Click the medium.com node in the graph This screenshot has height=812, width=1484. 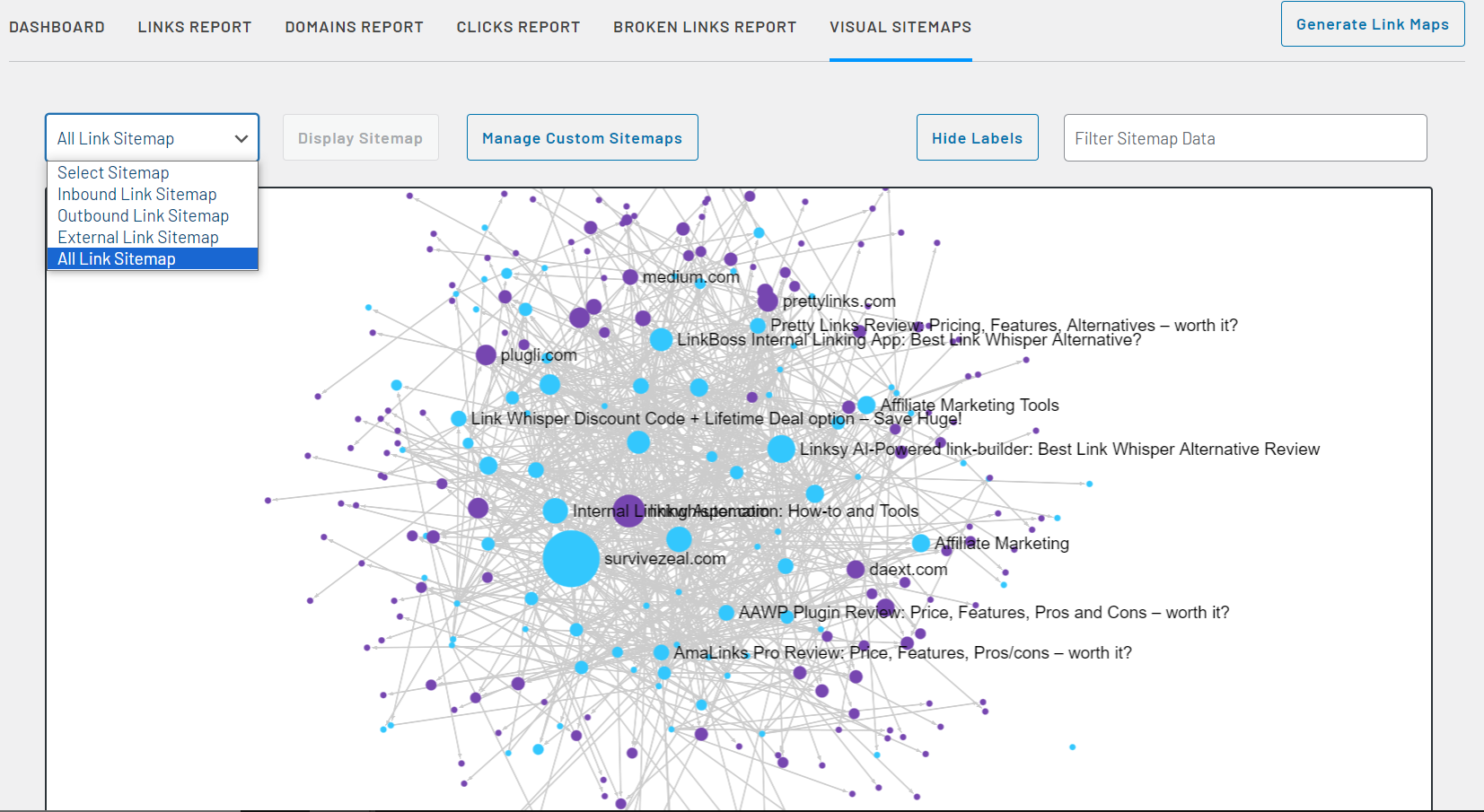(628, 276)
